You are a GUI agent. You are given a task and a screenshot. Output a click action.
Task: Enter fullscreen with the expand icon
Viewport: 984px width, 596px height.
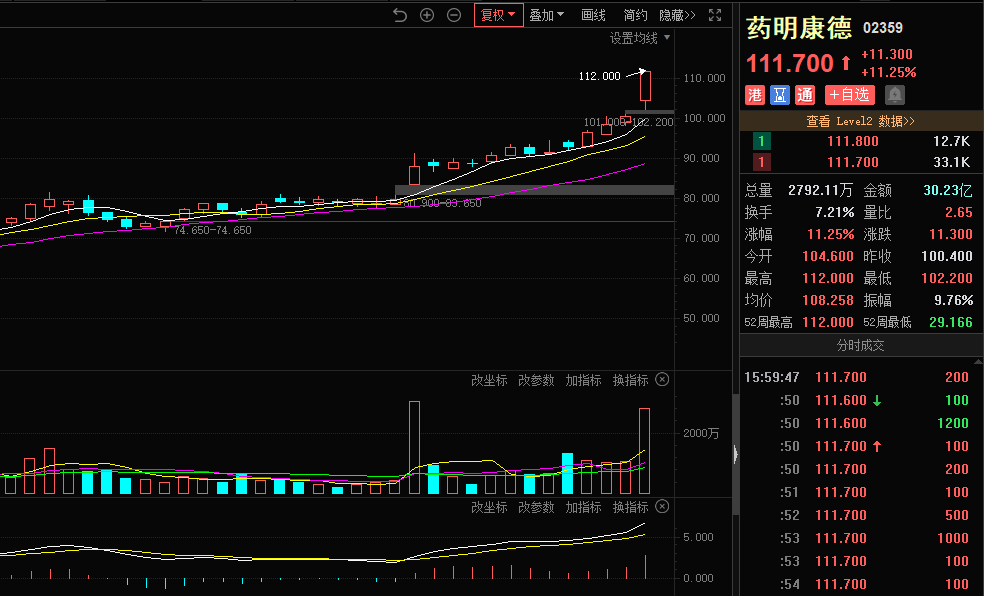715,15
